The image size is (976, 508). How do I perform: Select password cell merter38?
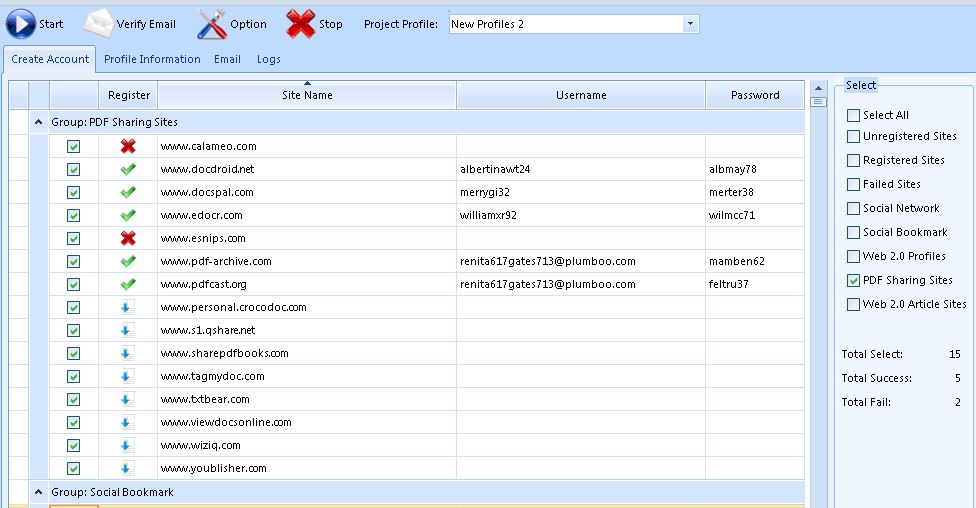(x=755, y=192)
